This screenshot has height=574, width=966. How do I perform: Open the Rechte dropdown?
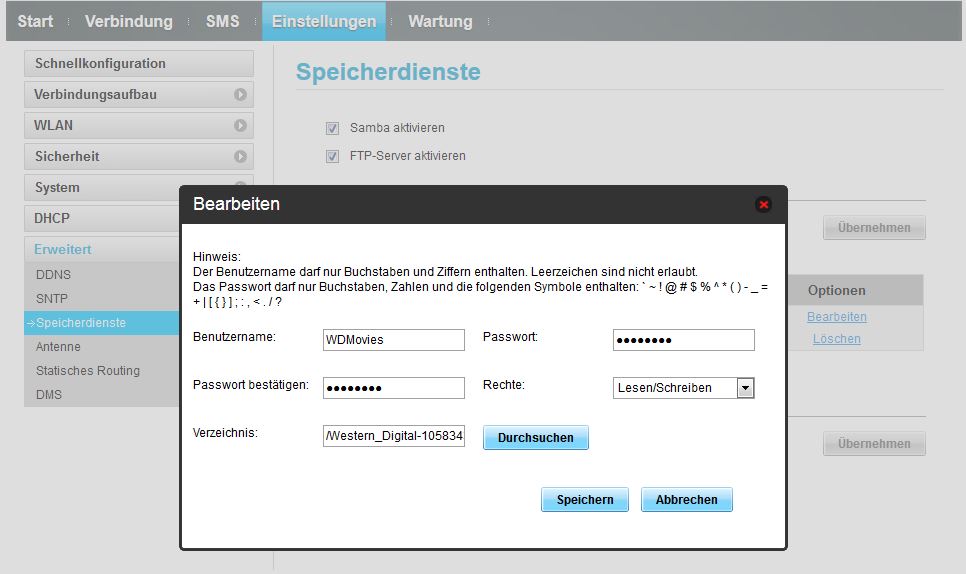pos(744,388)
